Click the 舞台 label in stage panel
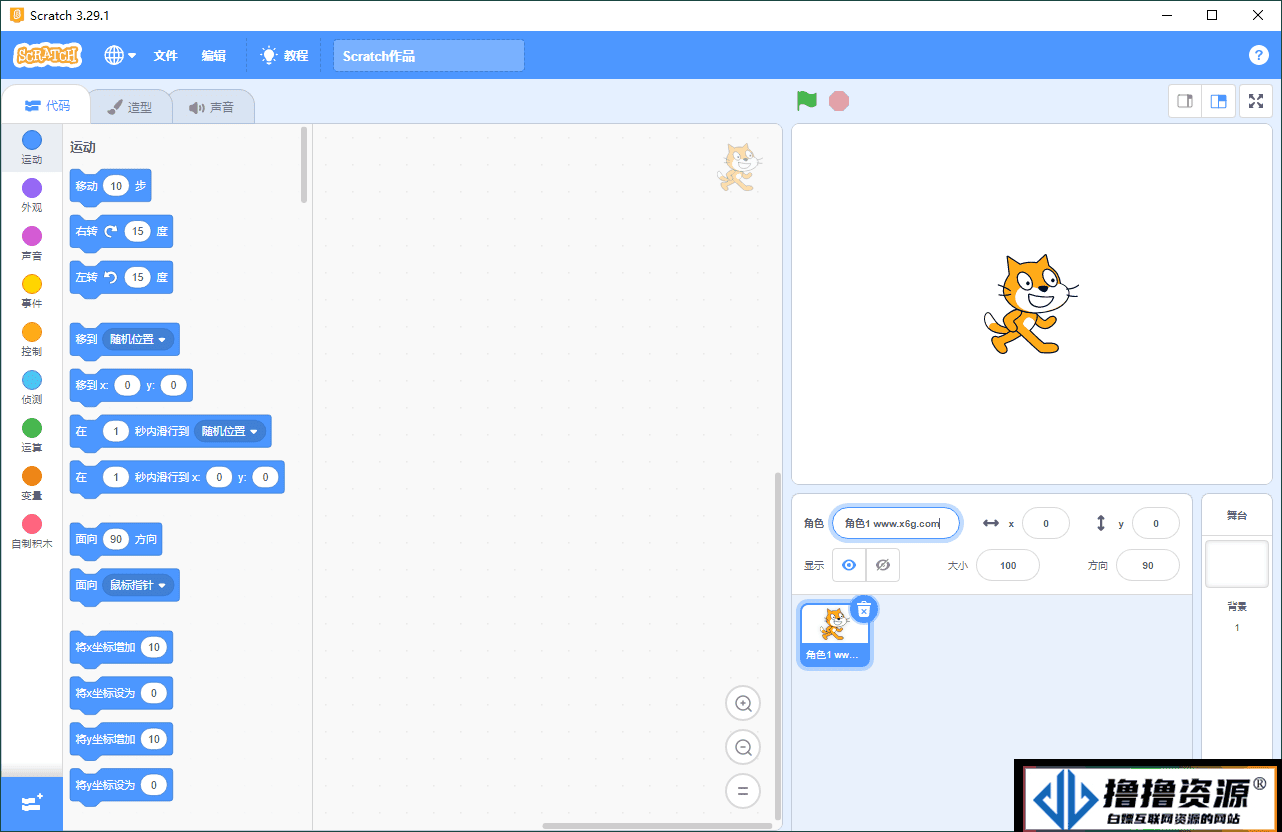Image resolution: width=1282 pixels, height=832 pixels. 1237,515
